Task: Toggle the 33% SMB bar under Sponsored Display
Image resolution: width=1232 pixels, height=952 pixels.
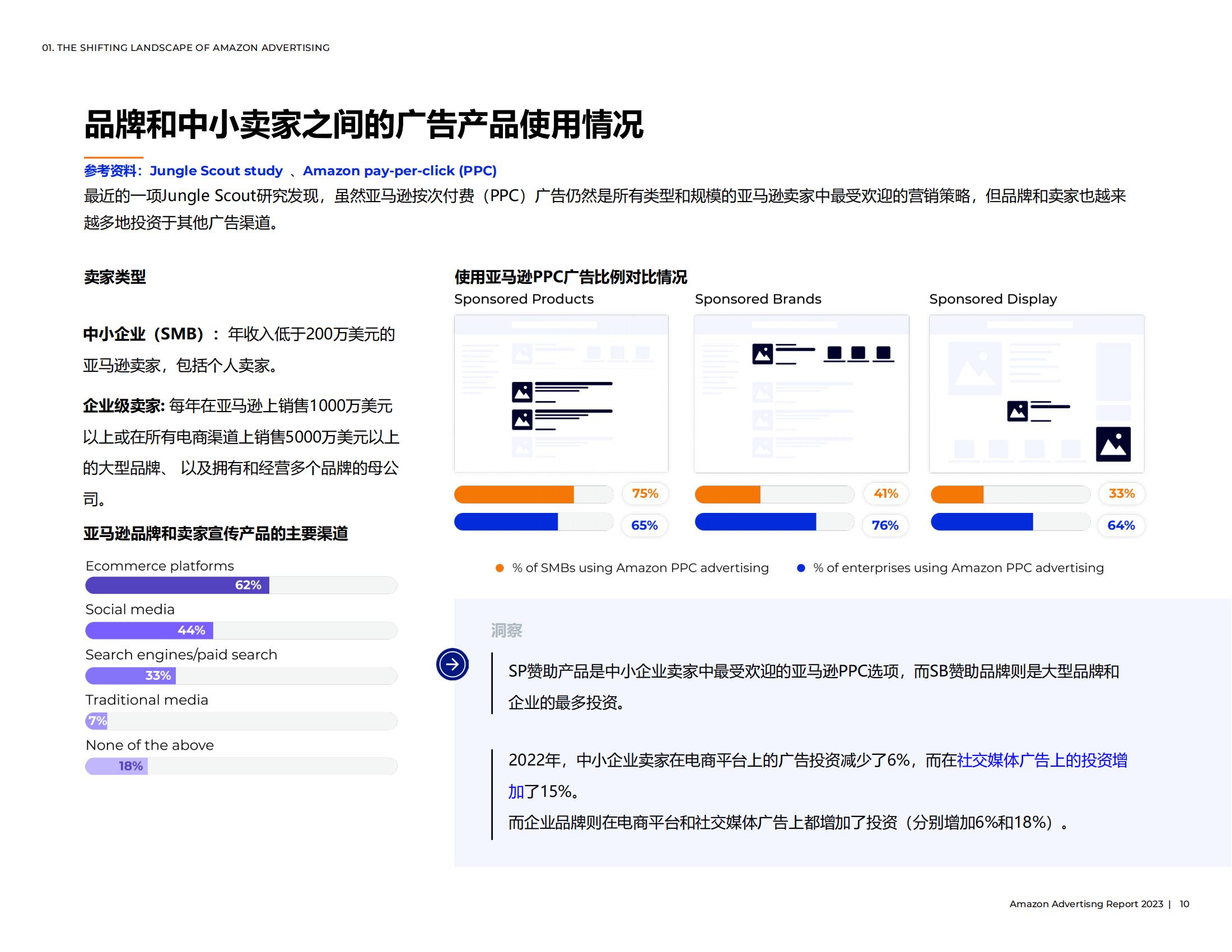Action: (1010, 494)
